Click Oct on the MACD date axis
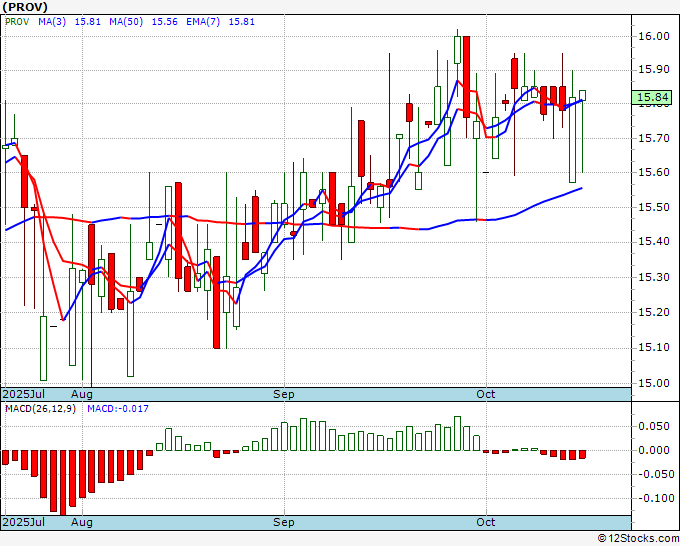 coord(486,522)
